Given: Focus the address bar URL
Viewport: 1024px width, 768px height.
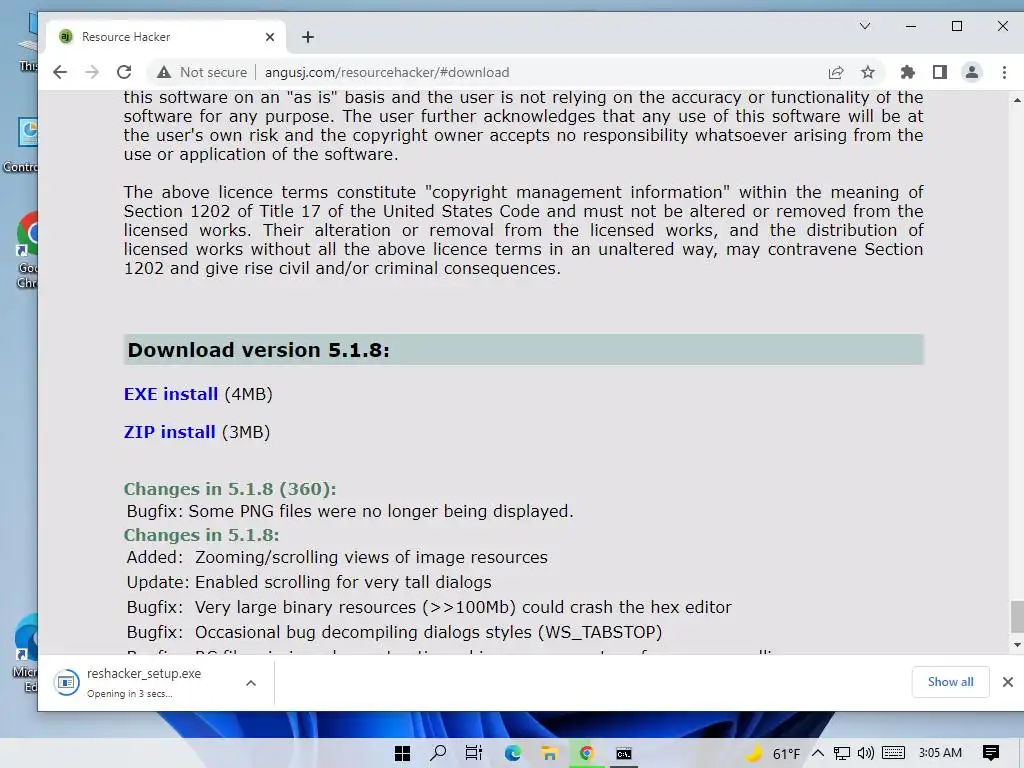Looking at the screenshot, I should [x=387, y=72].
